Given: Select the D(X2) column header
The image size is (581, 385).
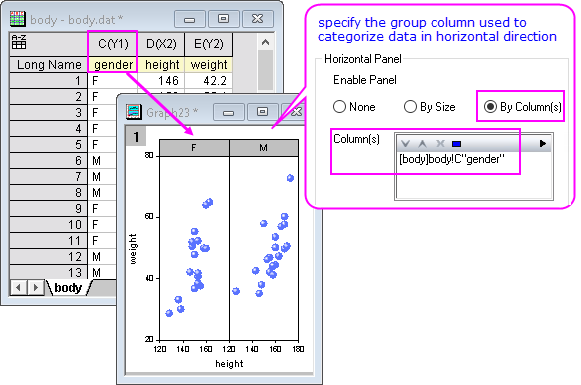Looking at the screenshot, I should [x=161, y=44].
